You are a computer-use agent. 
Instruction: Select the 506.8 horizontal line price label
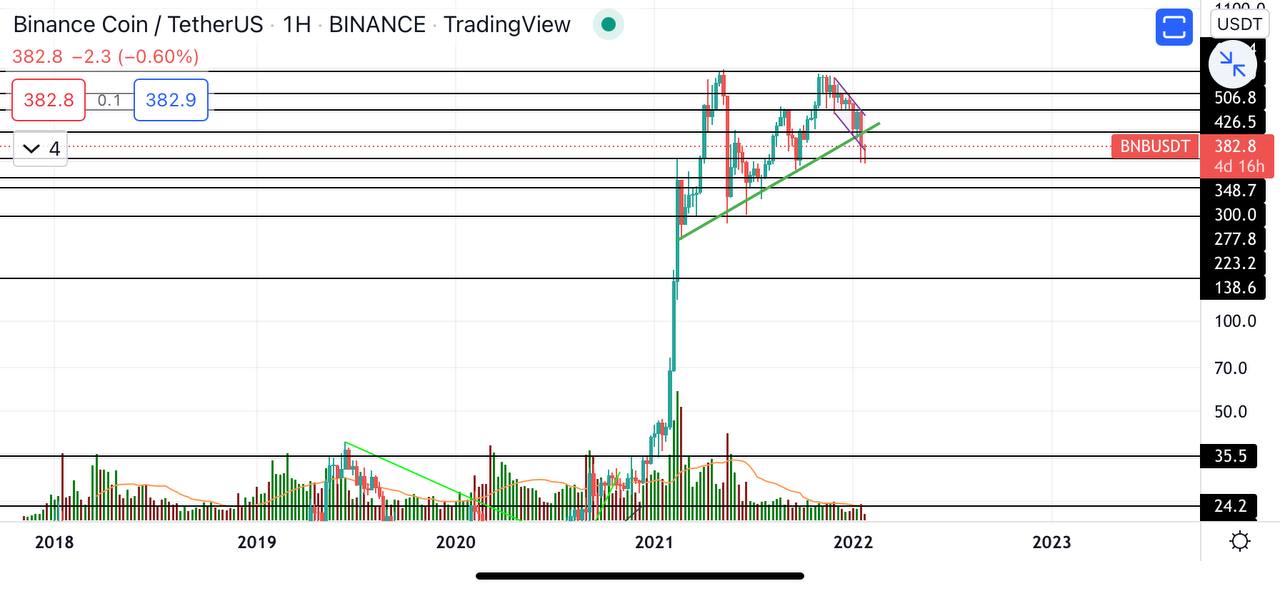1235,98
